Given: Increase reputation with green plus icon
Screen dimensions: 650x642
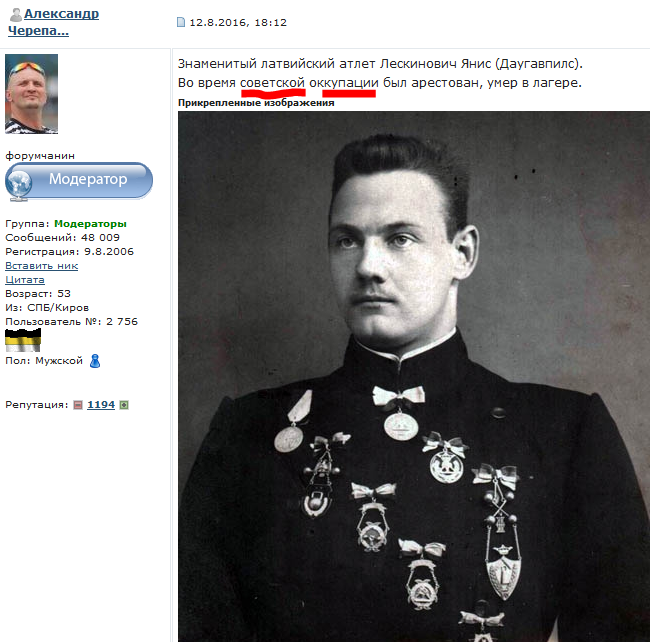Looking at the screenshot, I should (124, 405).
